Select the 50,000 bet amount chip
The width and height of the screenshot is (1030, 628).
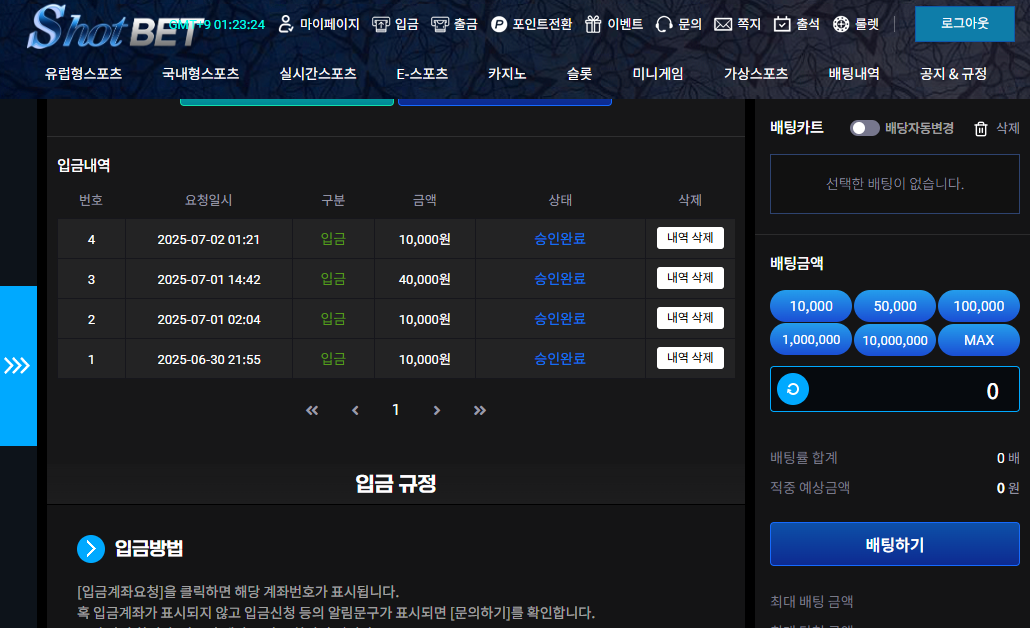click(894, 306)
